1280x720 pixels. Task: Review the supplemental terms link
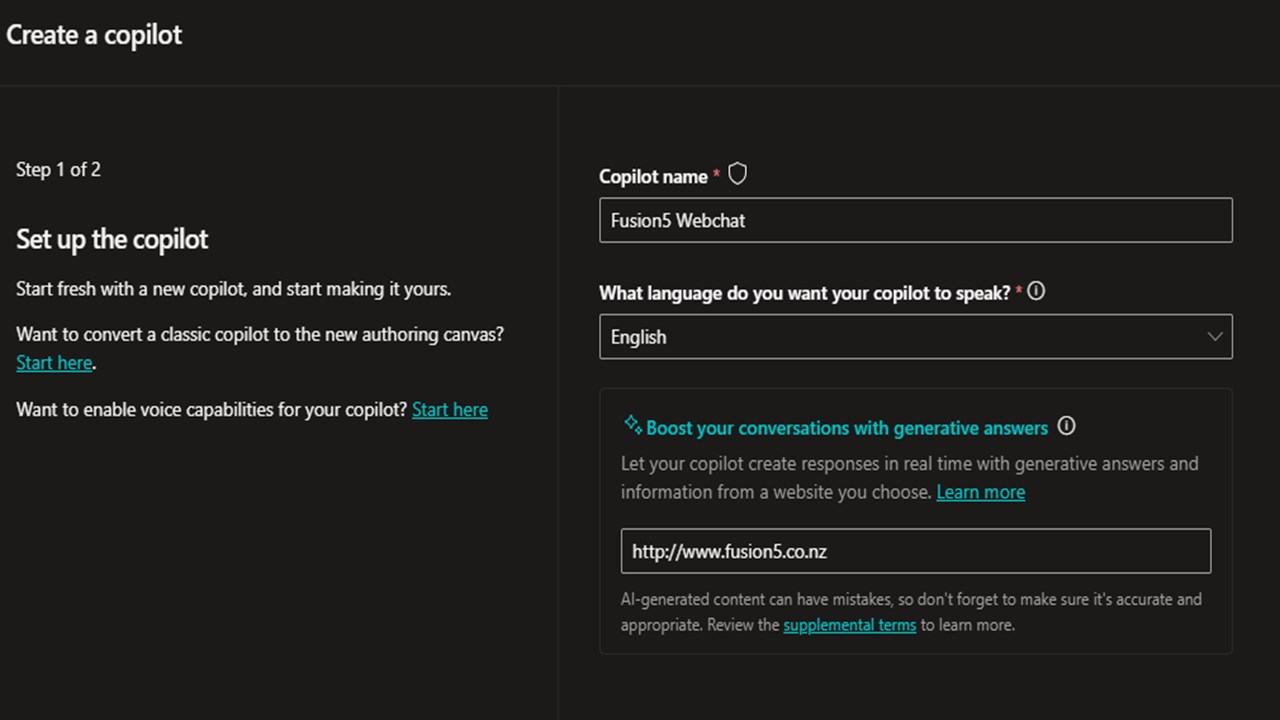tap(849, 625)
